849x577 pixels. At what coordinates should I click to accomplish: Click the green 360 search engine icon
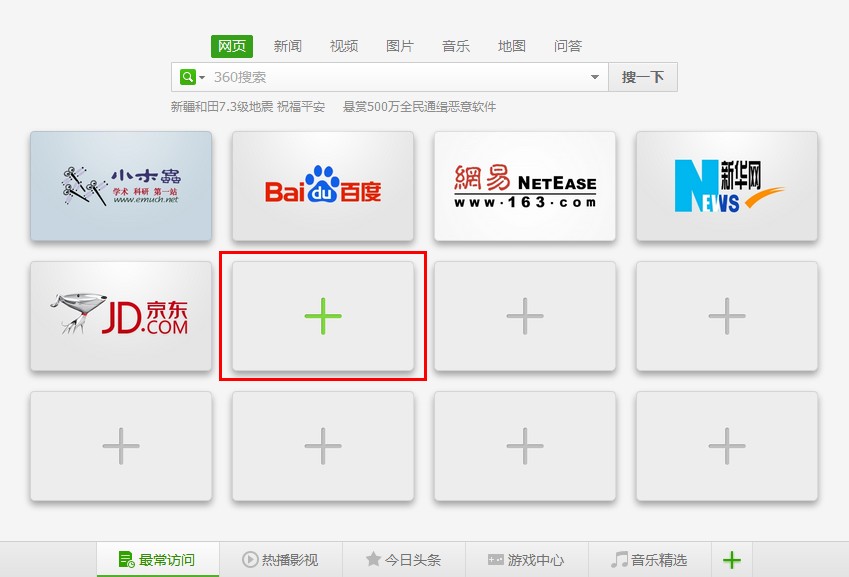pyautogui.click(x=187, y=77)
